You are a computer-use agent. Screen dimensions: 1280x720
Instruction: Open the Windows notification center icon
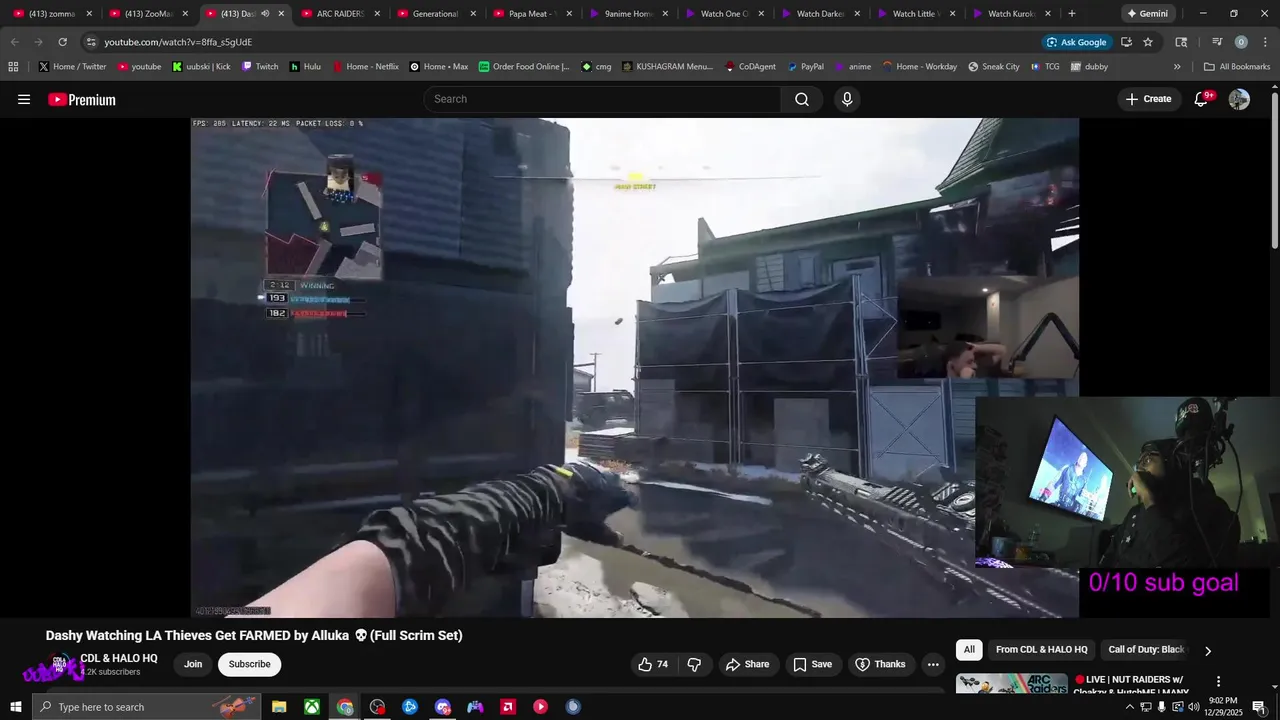(x=1258, y=707)
